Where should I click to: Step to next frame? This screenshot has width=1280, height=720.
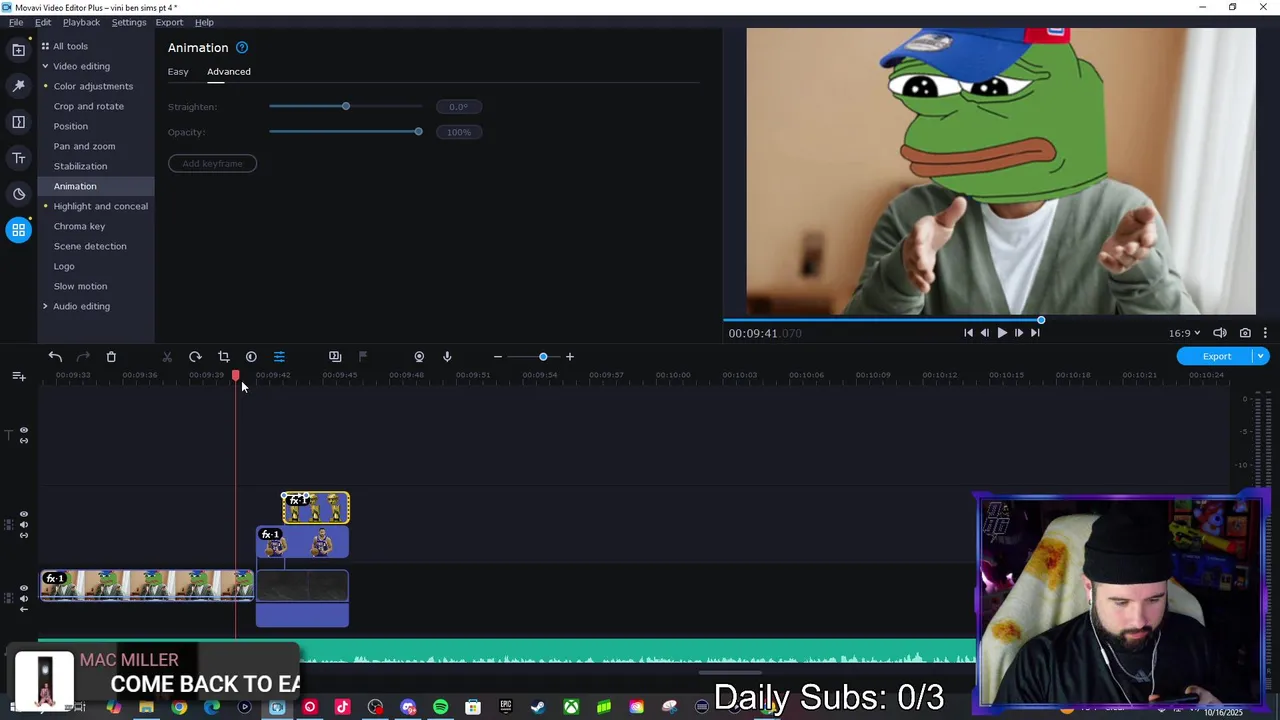(1018, 333)
